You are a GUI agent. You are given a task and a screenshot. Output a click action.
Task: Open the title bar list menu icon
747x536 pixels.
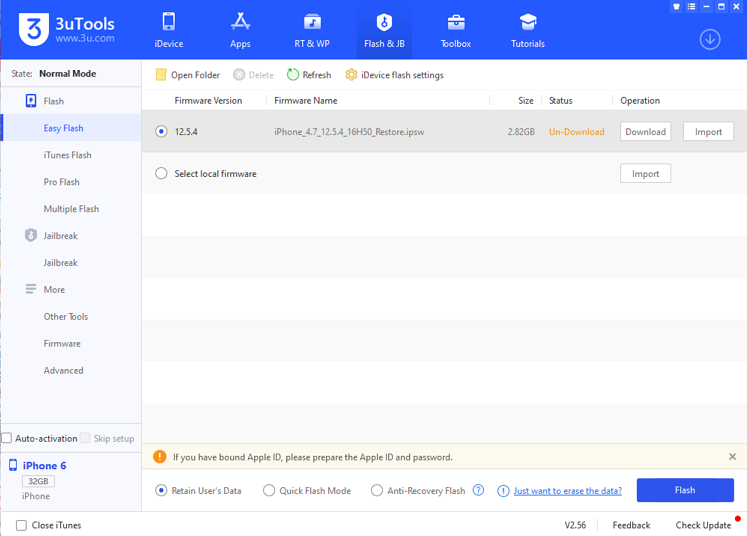[x=691, y=7]
